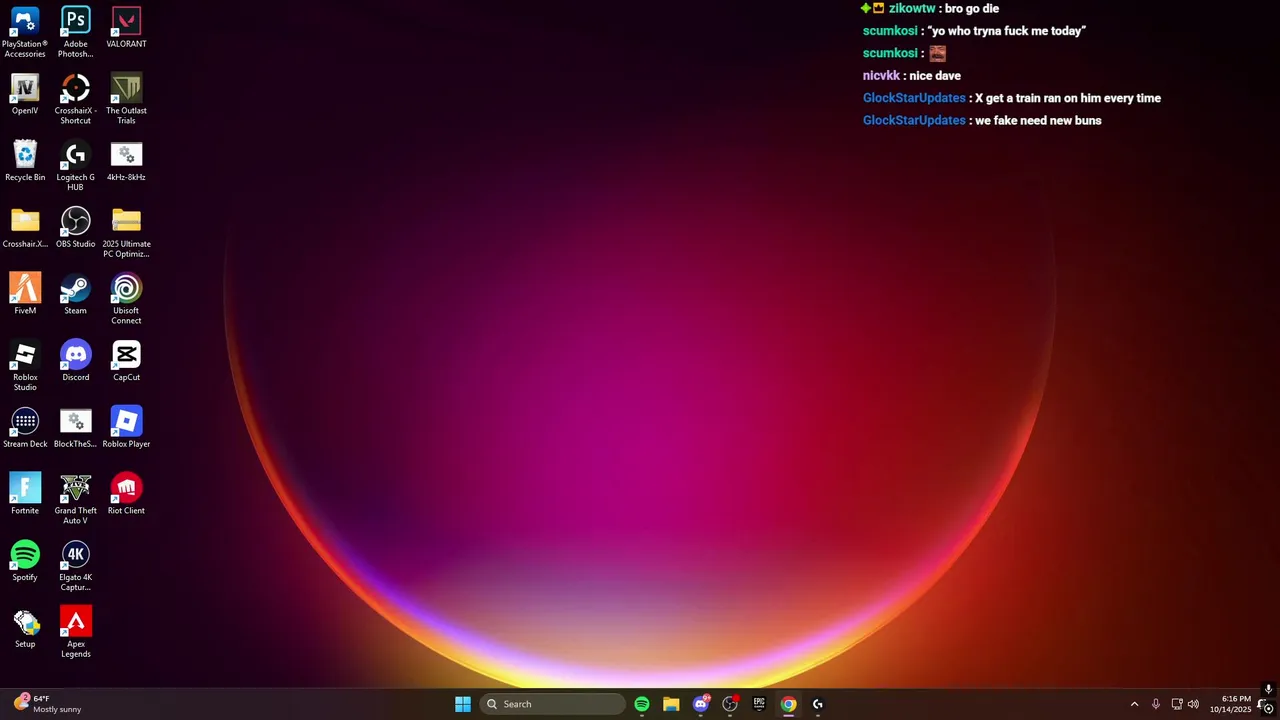Open the Logitech G HUB desktop shortcut
This screenshot has height=720, width=1280.
coord(76,166)
